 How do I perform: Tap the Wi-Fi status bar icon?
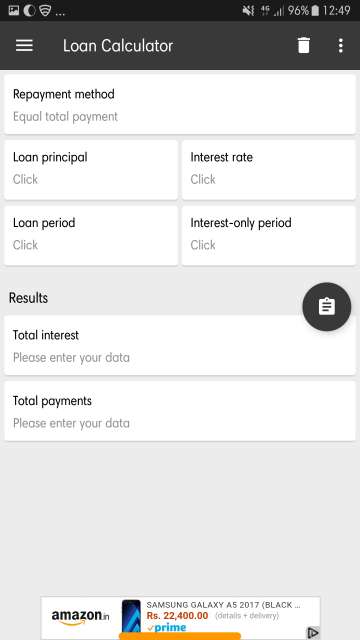pos(44,11)
